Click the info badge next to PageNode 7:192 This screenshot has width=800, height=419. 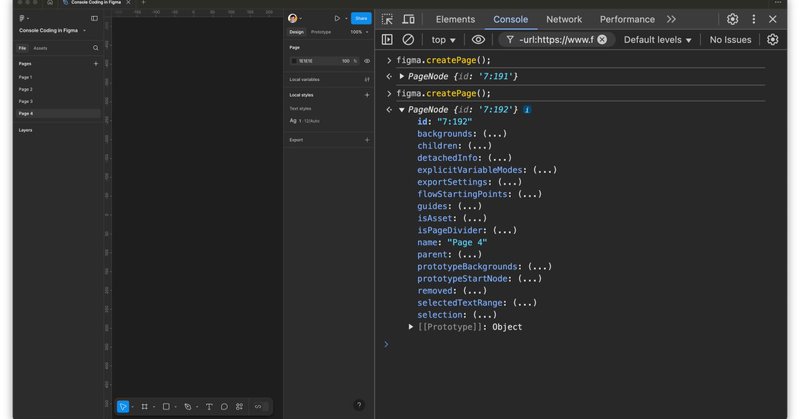point(527,110)
